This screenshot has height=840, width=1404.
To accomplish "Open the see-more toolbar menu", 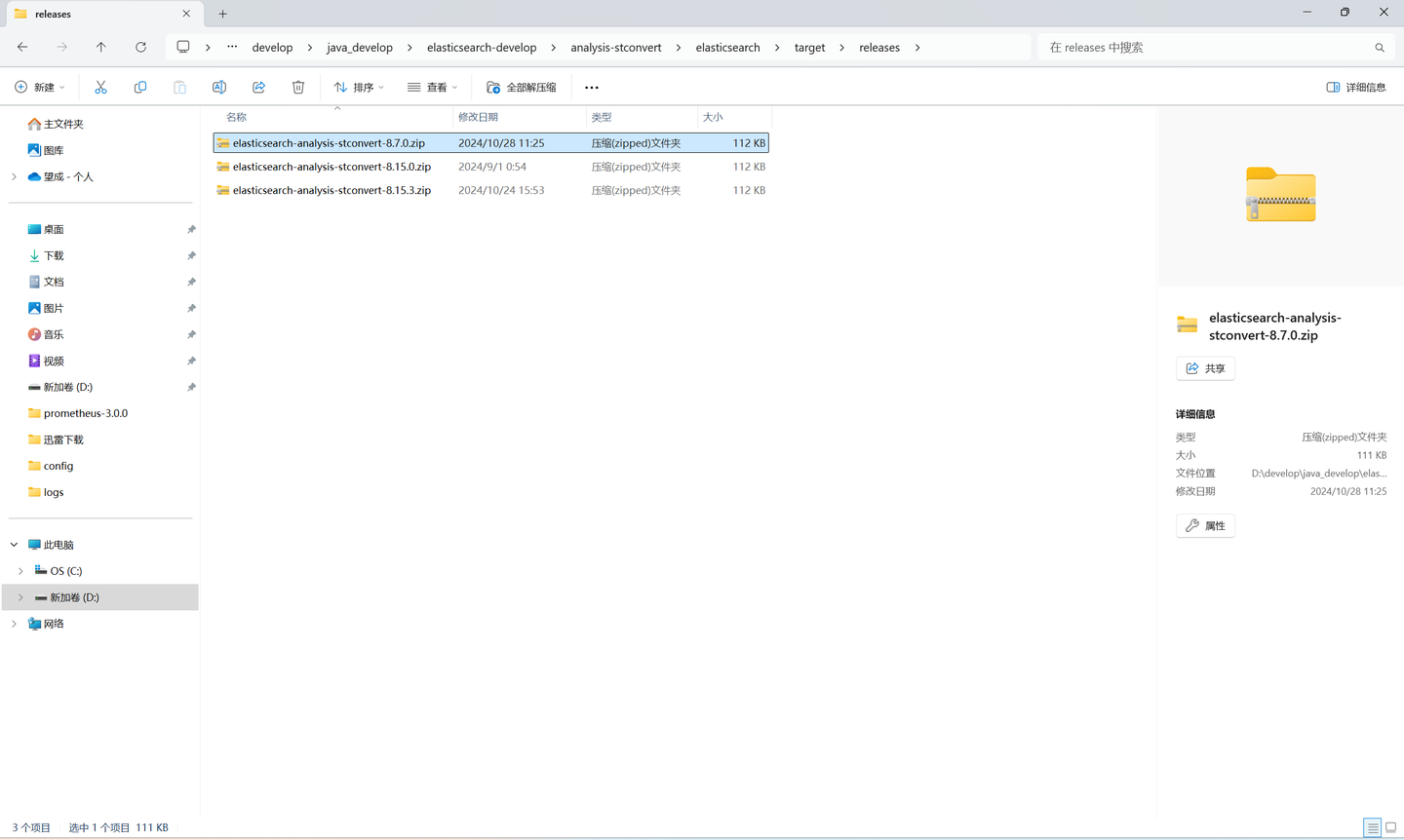I will (591, 87).
